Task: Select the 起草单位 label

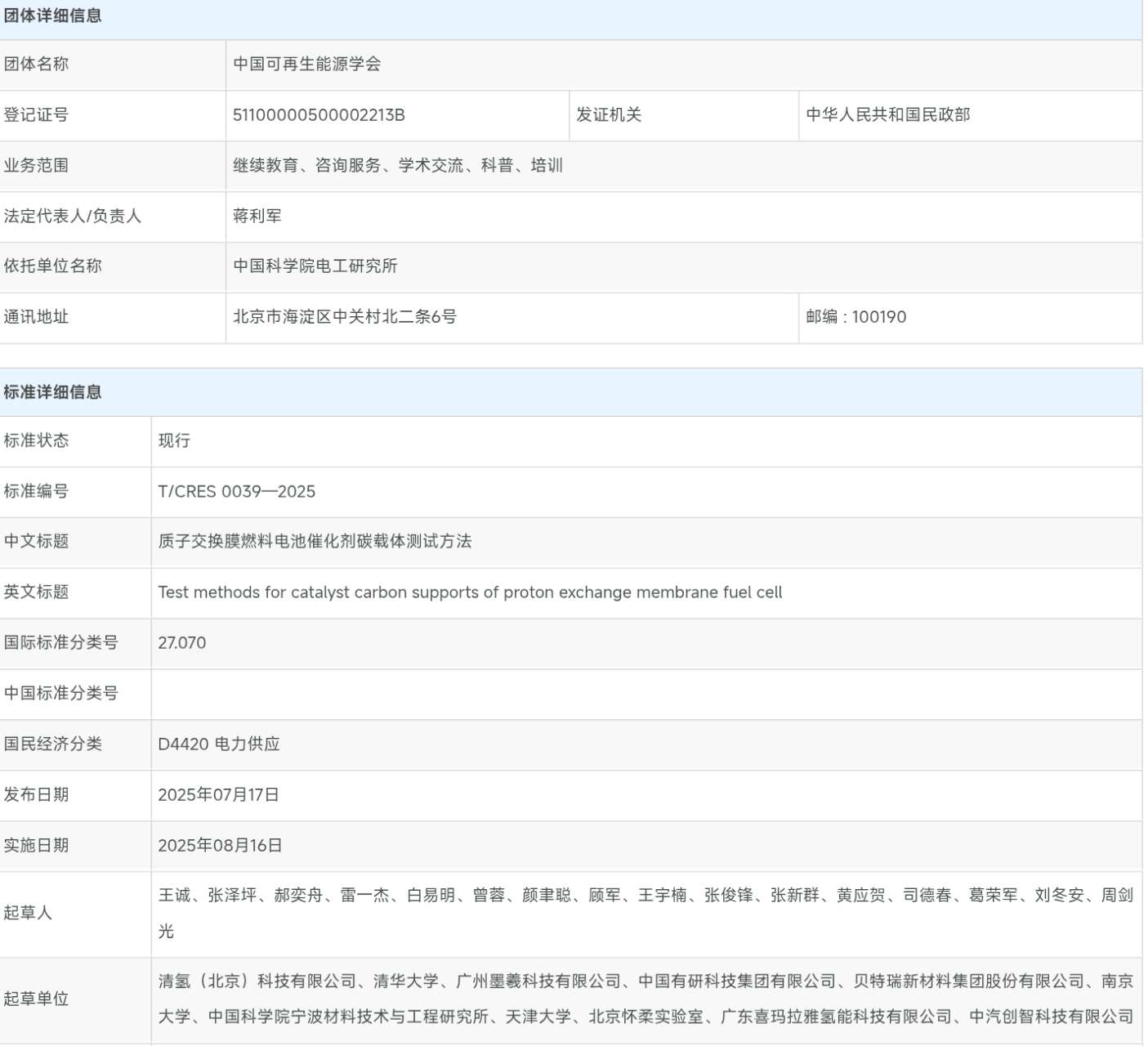Action: [x=36, y=999]
